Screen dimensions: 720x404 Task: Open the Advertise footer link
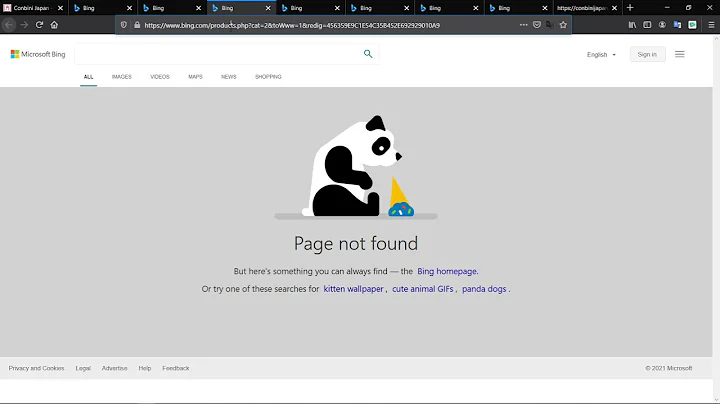(114, 368)
